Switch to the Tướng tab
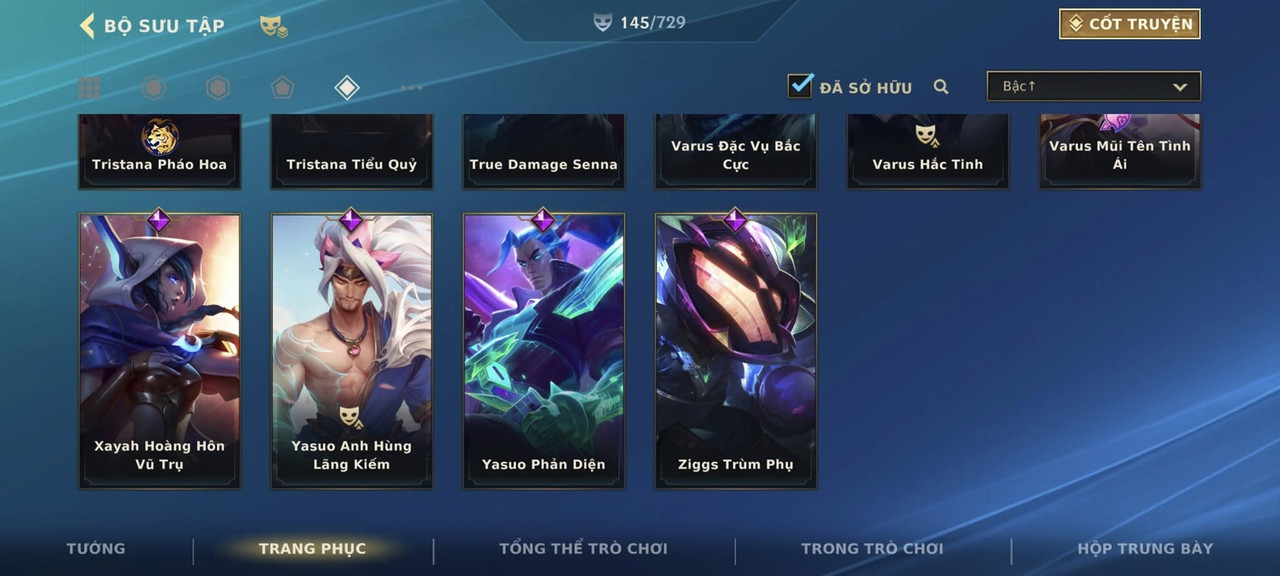 coord(96,548)
